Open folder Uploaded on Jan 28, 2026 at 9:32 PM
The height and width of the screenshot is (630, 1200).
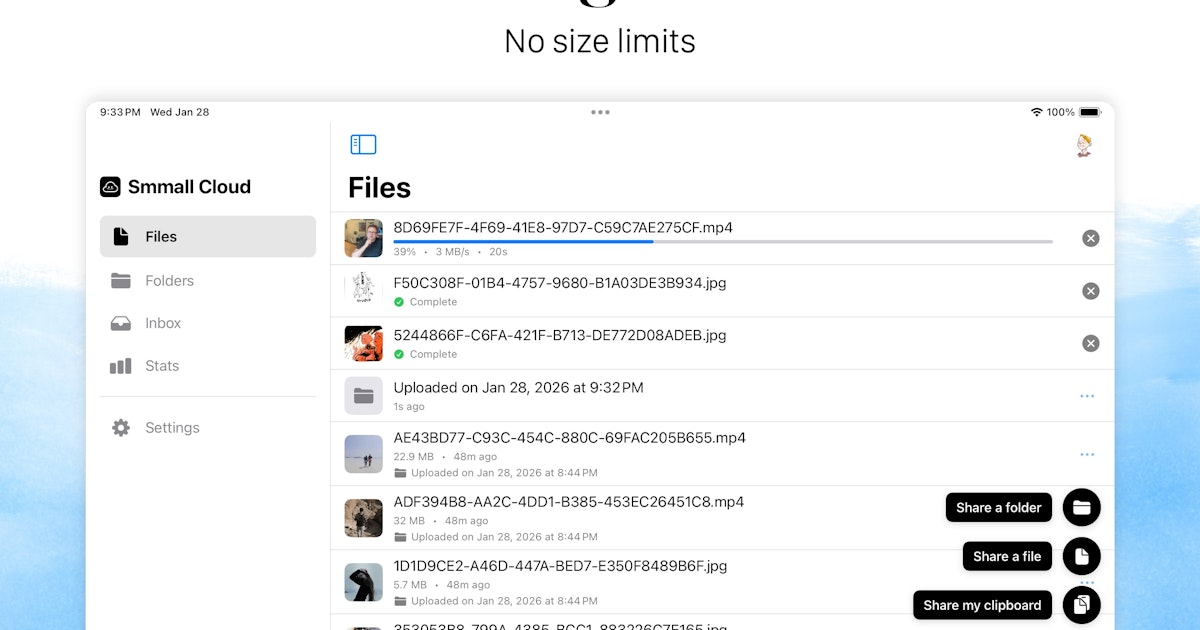tap(518, 387)
